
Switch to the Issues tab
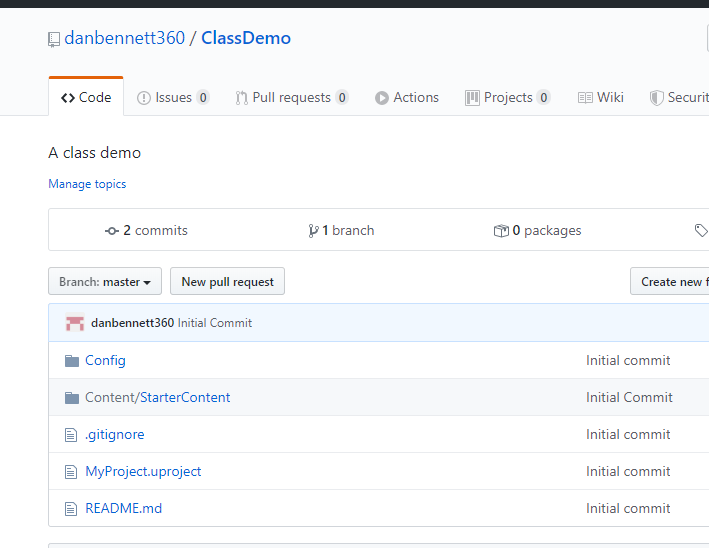click(173, 97)
